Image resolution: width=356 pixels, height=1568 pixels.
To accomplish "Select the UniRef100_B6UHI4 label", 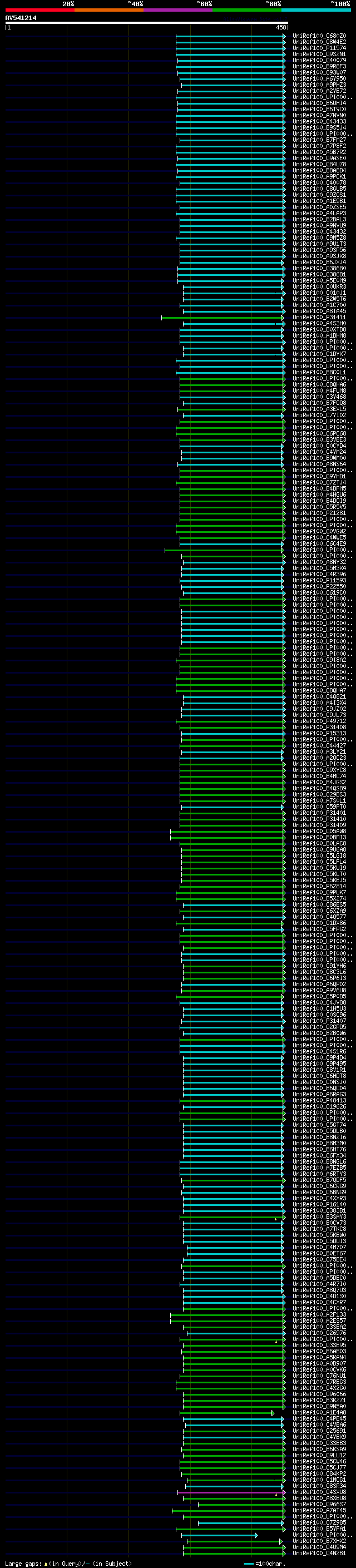I will pyautogui.click(x=319, y=103).
